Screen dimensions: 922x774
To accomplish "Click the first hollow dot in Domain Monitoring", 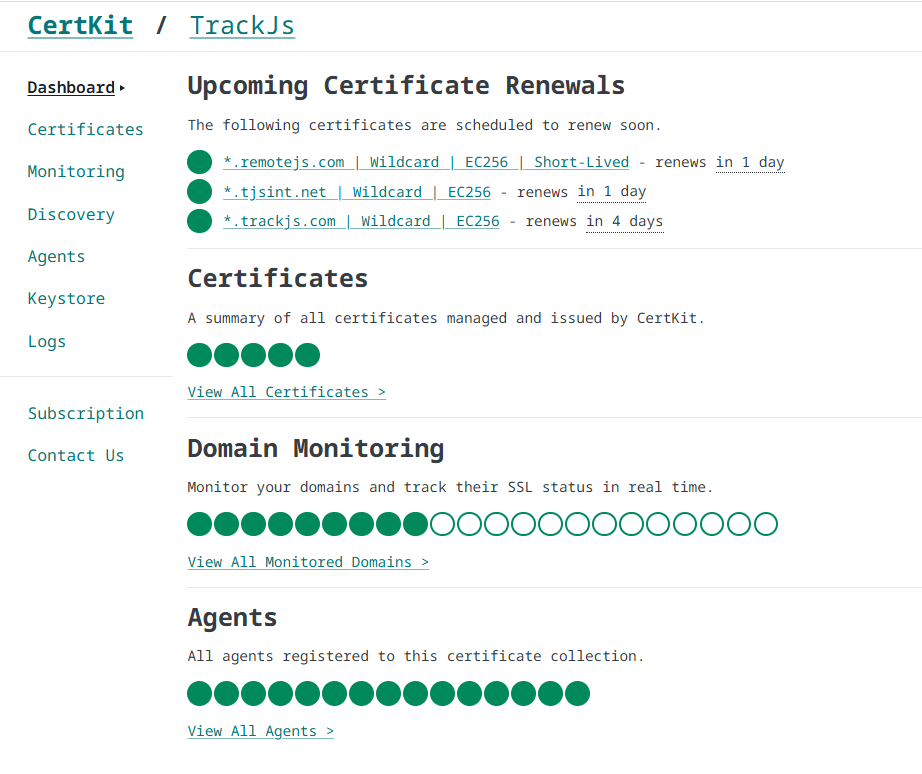I will click(442, 524).
